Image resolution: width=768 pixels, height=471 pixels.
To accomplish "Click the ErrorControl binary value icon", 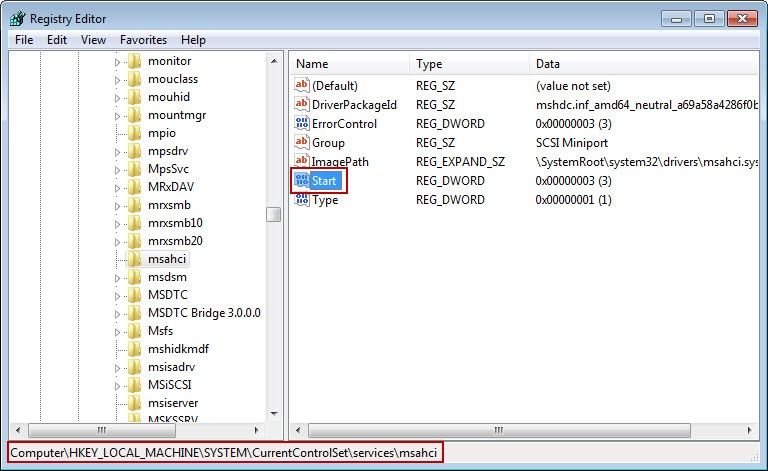I will coord(303,124).
